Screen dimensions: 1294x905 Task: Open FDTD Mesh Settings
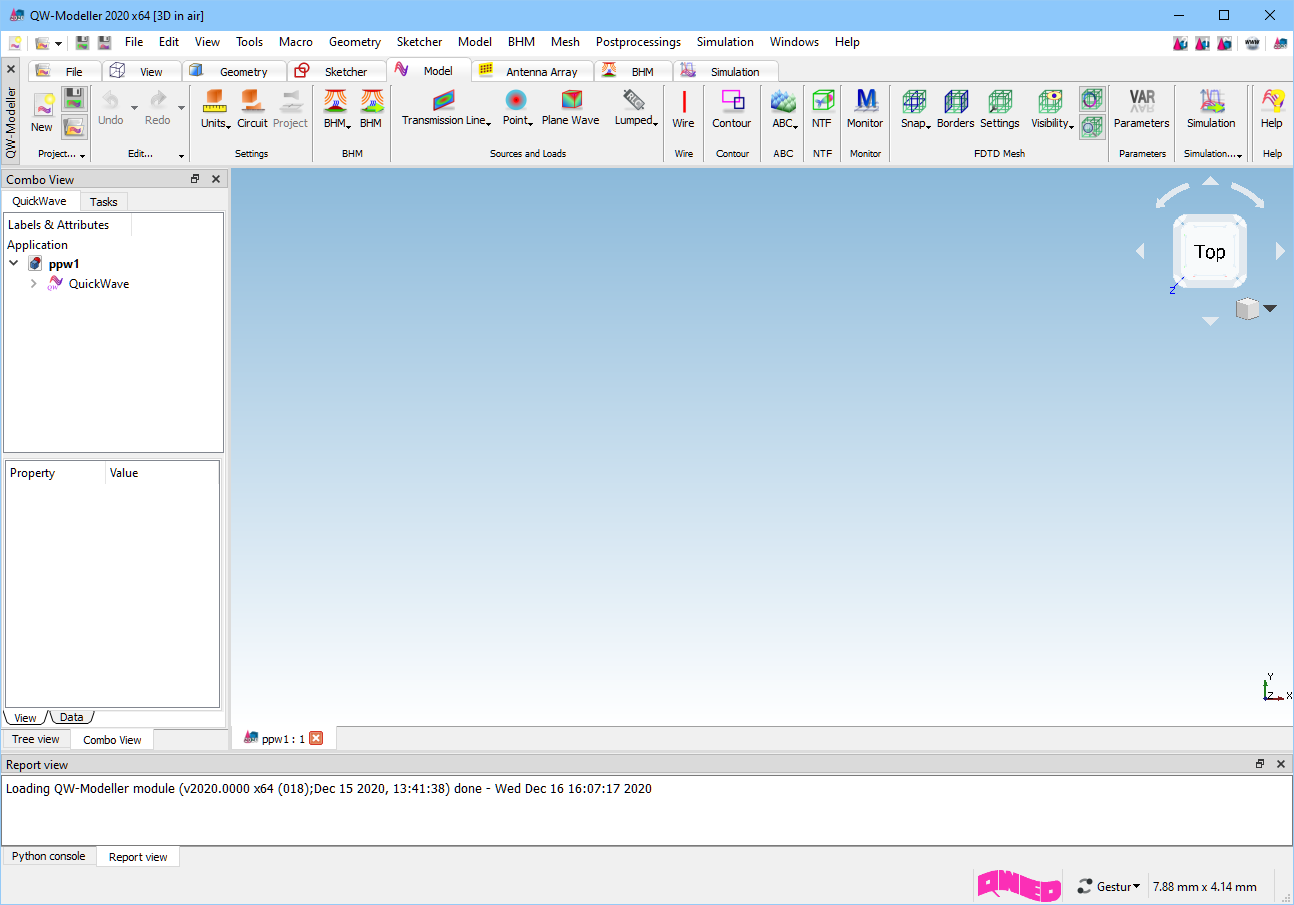[999, 110]
